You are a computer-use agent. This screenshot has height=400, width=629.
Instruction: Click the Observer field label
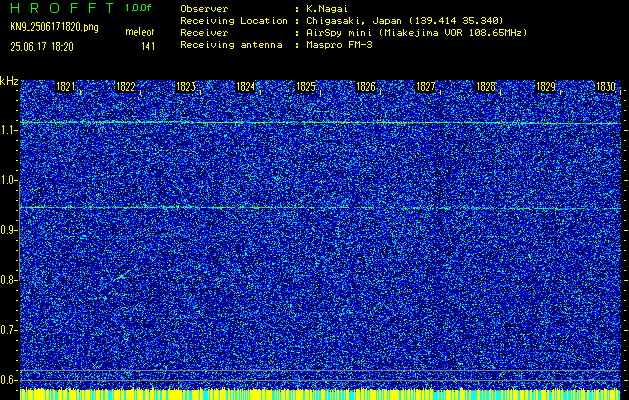[204, 9]
